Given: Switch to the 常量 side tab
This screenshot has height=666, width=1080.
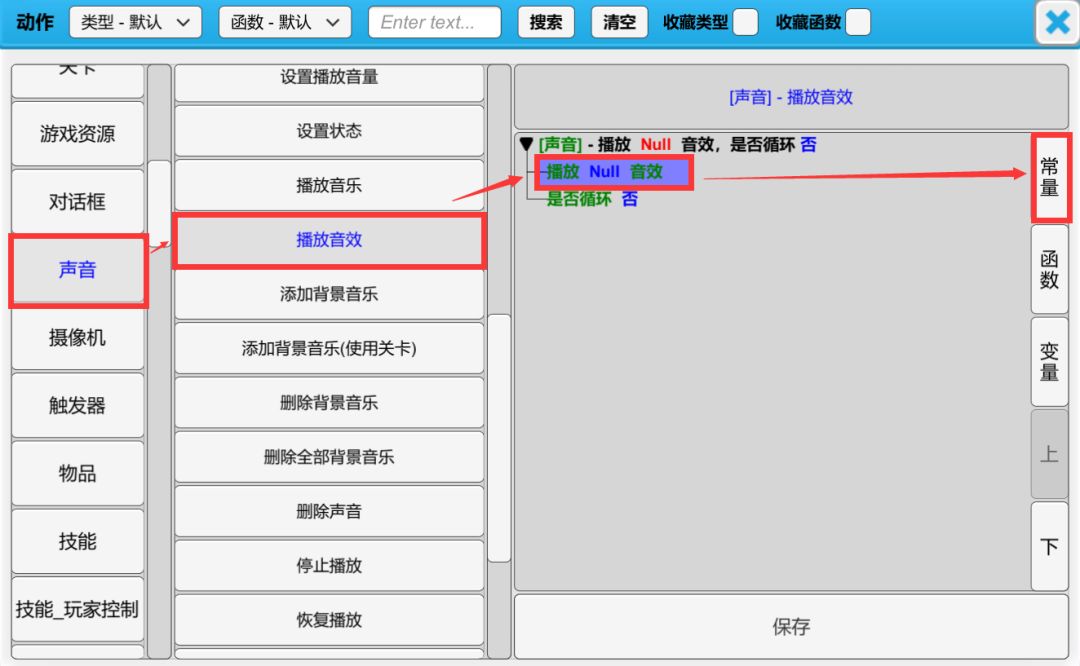Looking at the screenshot, I should point(1049,176).
